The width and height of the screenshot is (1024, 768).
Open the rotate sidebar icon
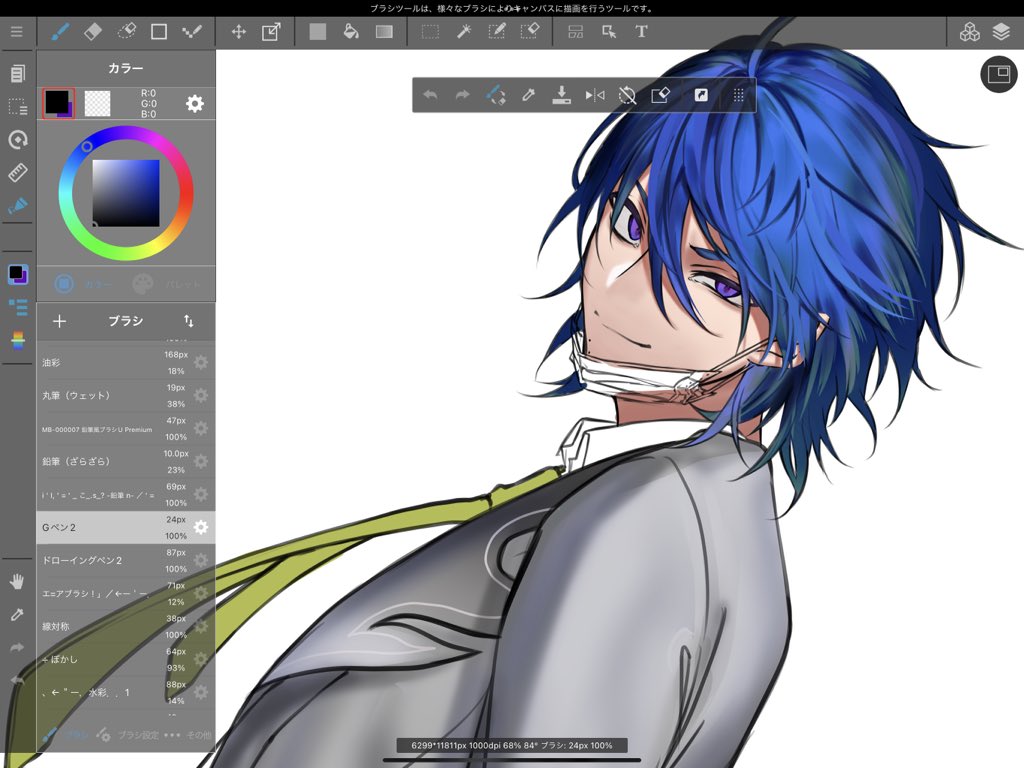point(18,139)
